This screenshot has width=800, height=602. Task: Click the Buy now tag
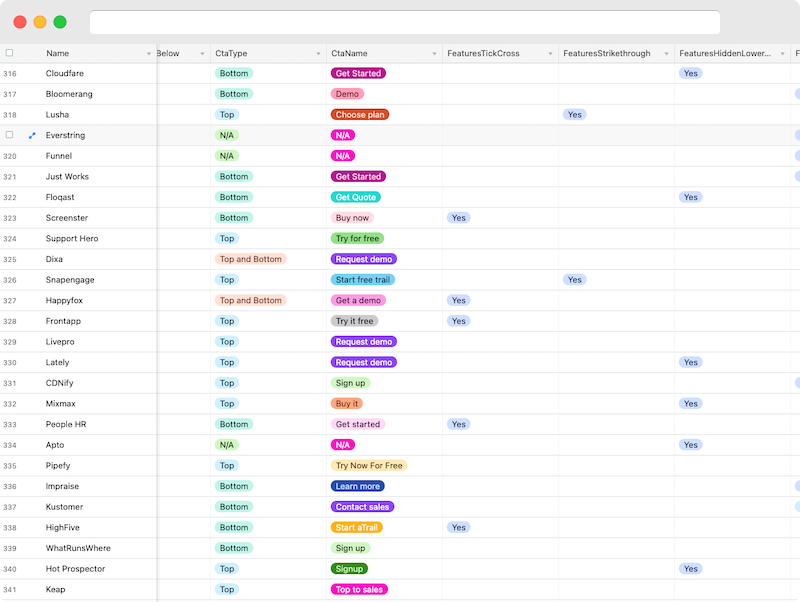click(x=352, y=218)
